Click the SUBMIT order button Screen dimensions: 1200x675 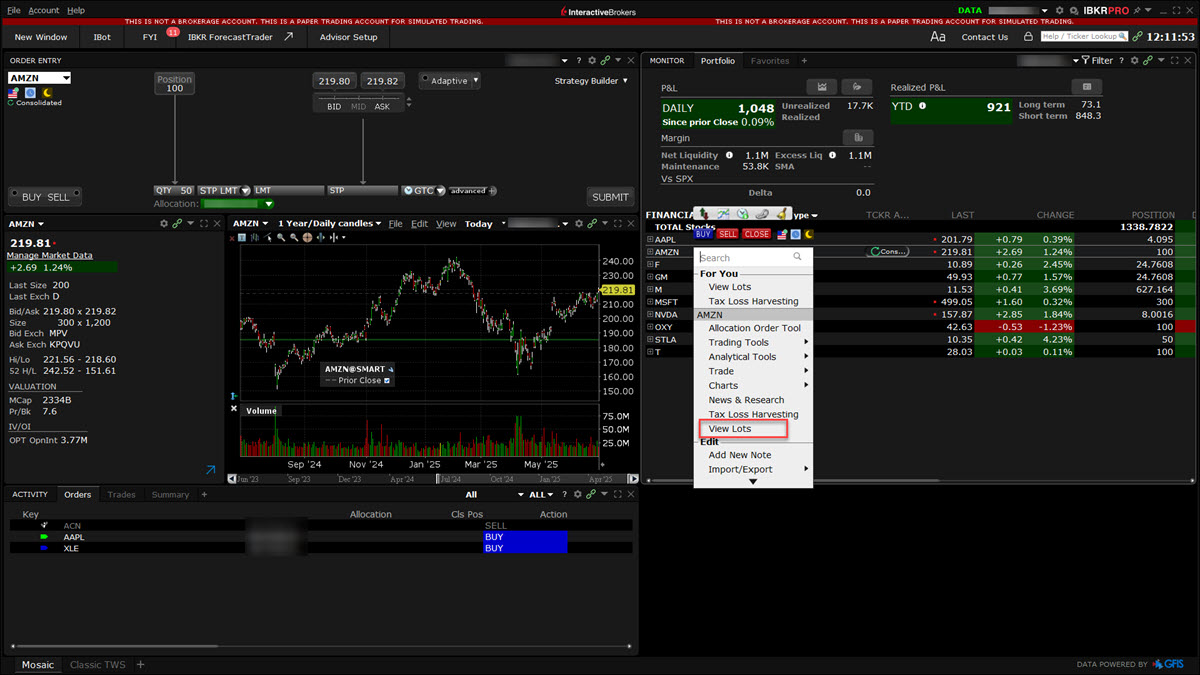pyautogui.click(x=610, y=197)
